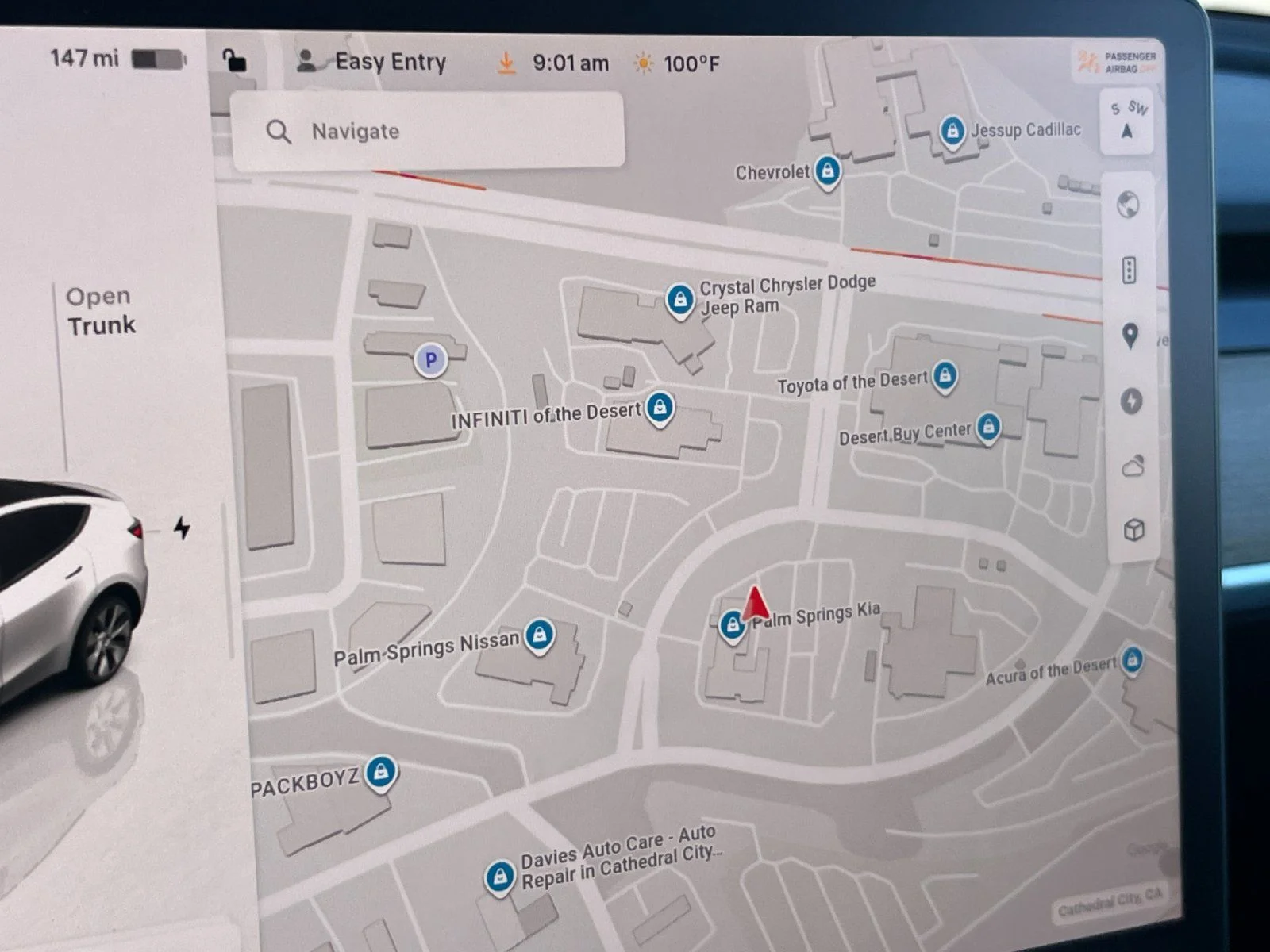Image resolution: width=1270 pixels, height=952 pixels.
Task: Tap the magnifying glass search icon
Action: (x=278, y=131)
